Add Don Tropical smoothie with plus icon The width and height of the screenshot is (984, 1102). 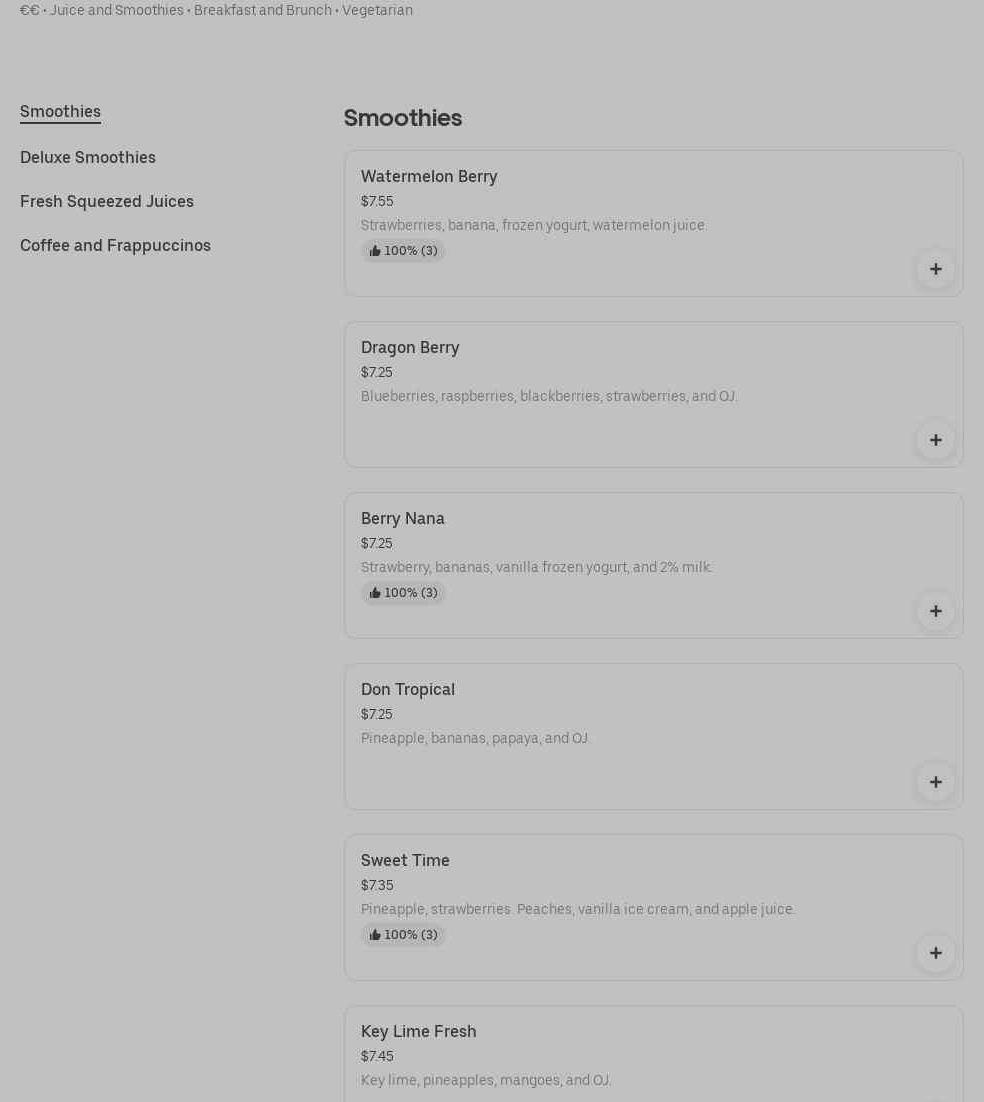(935, 782)
